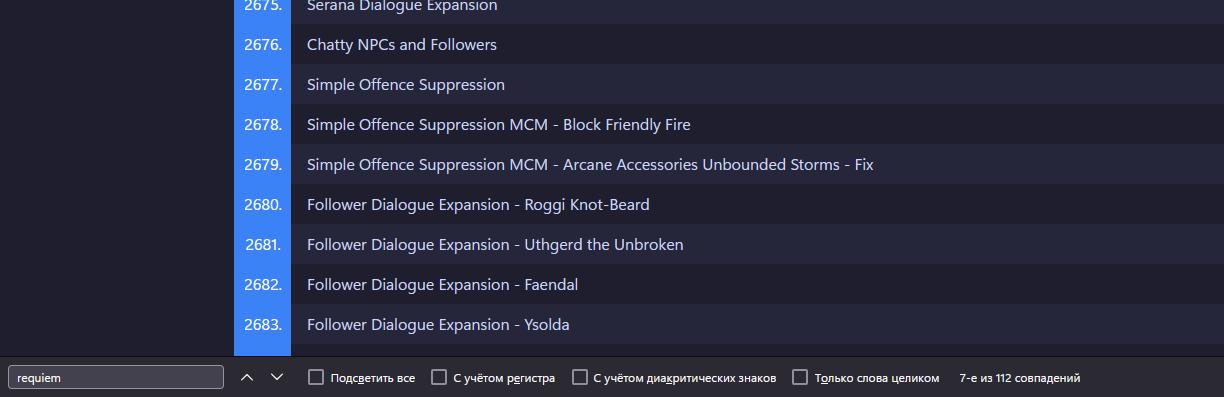Enable Только слова целиком checkbox
The width and height of the screenshot is (1224, 397).
click(800, 377)
